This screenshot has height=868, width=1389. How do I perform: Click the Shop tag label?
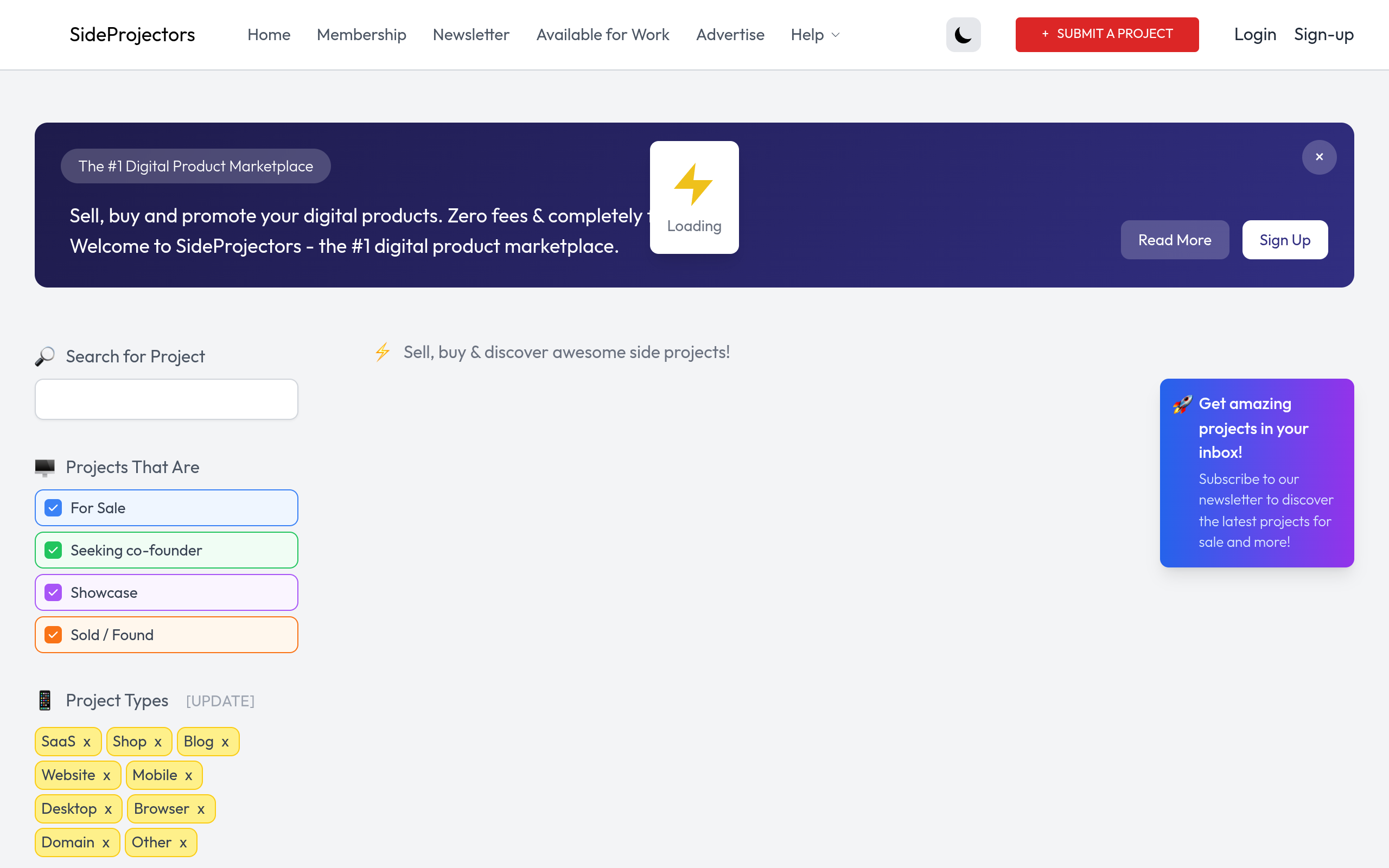[x=130, y=742]
